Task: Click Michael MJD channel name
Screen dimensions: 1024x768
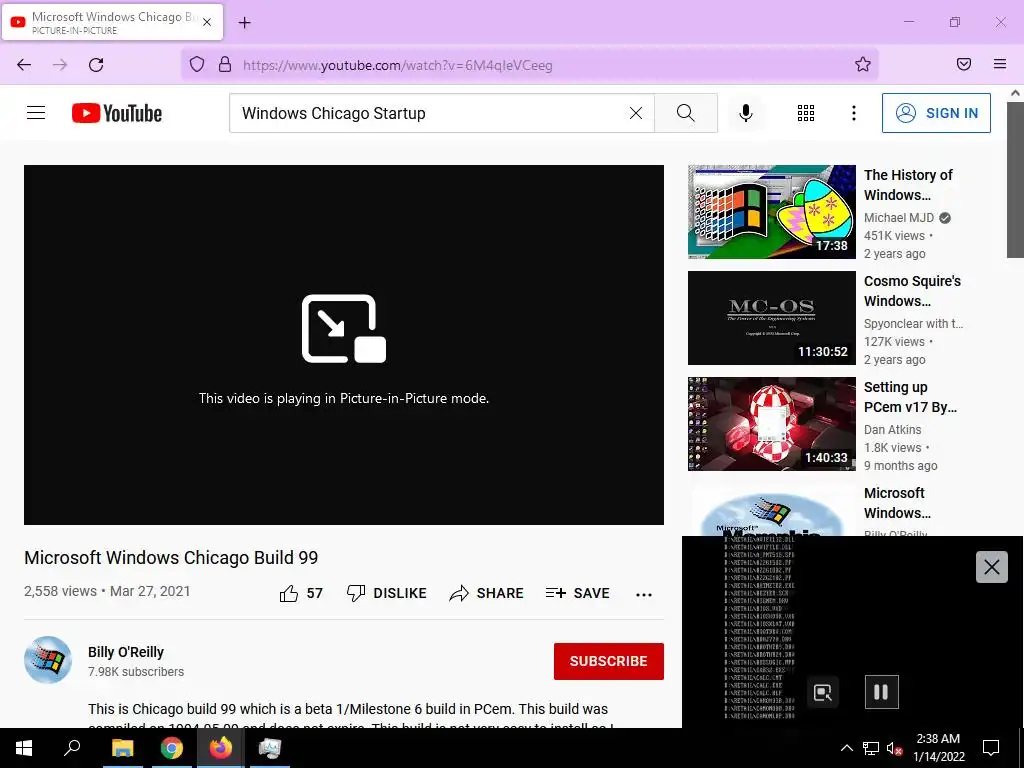Action: point(899,217)
